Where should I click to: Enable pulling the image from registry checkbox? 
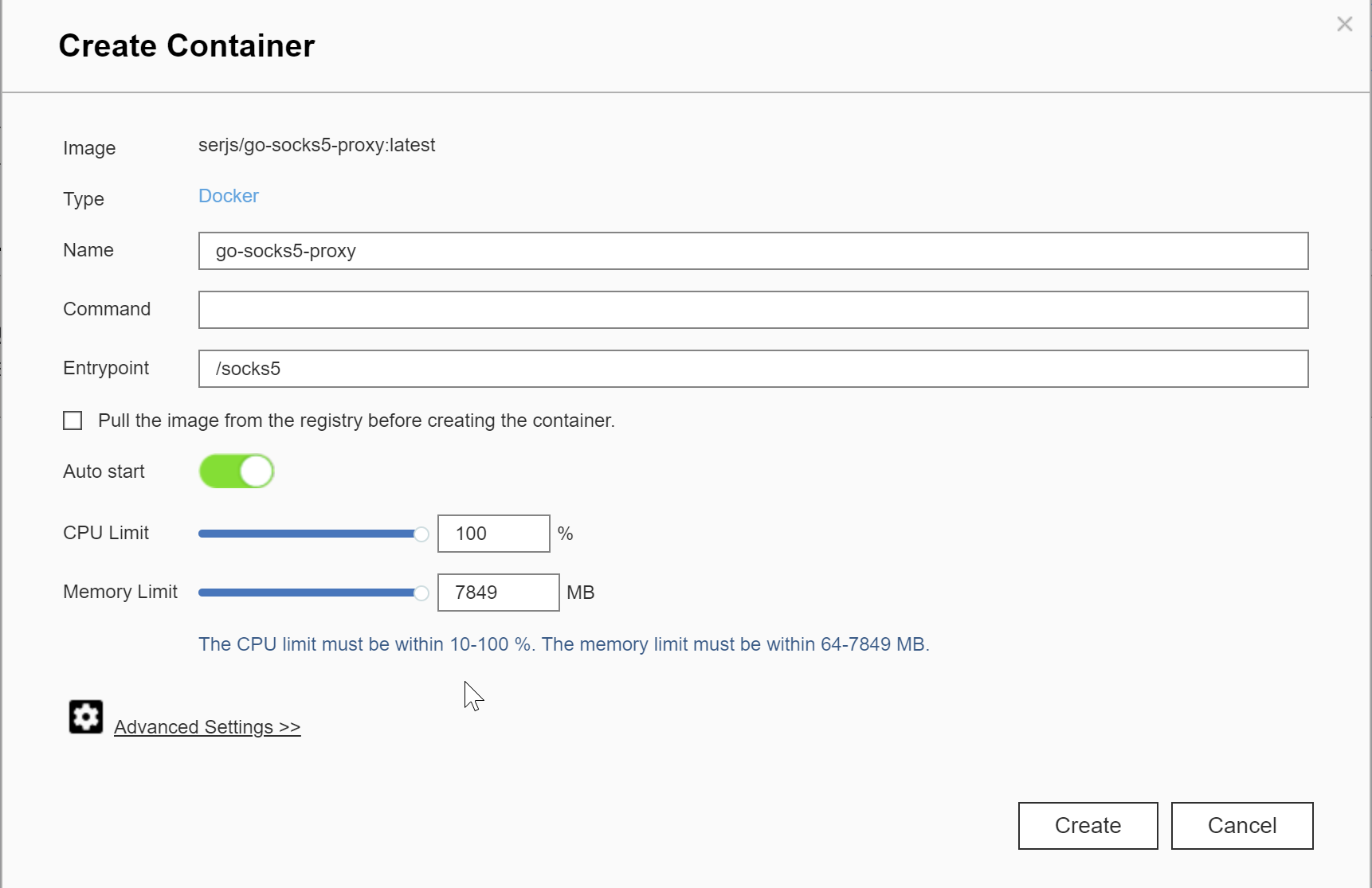click(73, 421)
